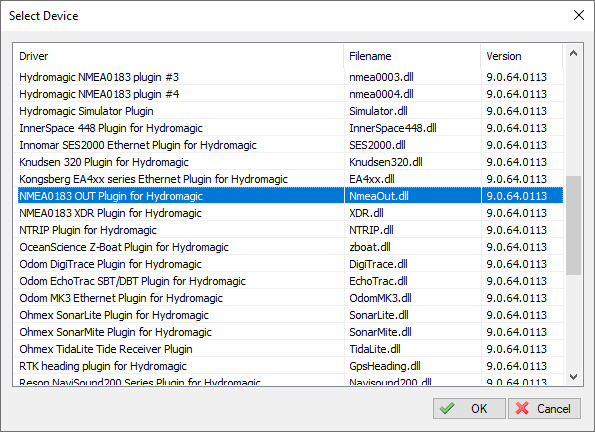Click the Cancel button
595x432 pixels.
click(544, 408)
